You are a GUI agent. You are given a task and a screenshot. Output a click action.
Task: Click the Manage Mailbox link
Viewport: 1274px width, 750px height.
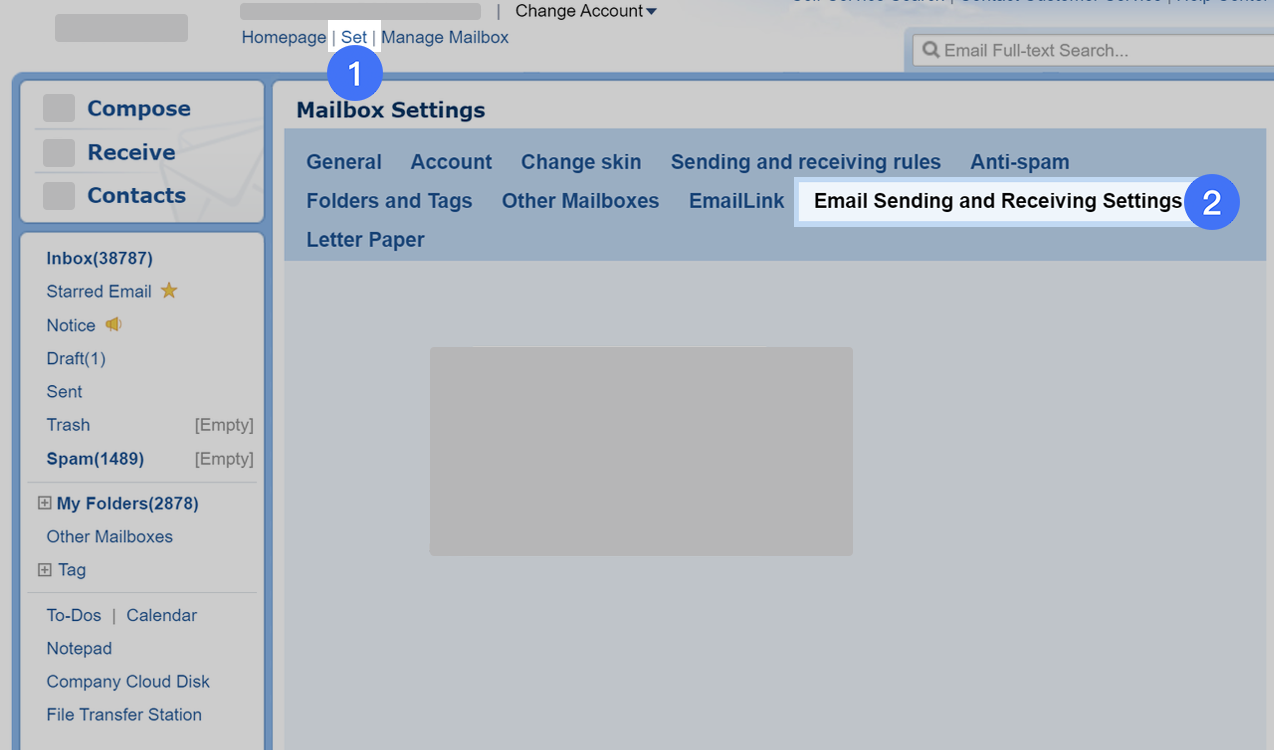coord(445,37)
